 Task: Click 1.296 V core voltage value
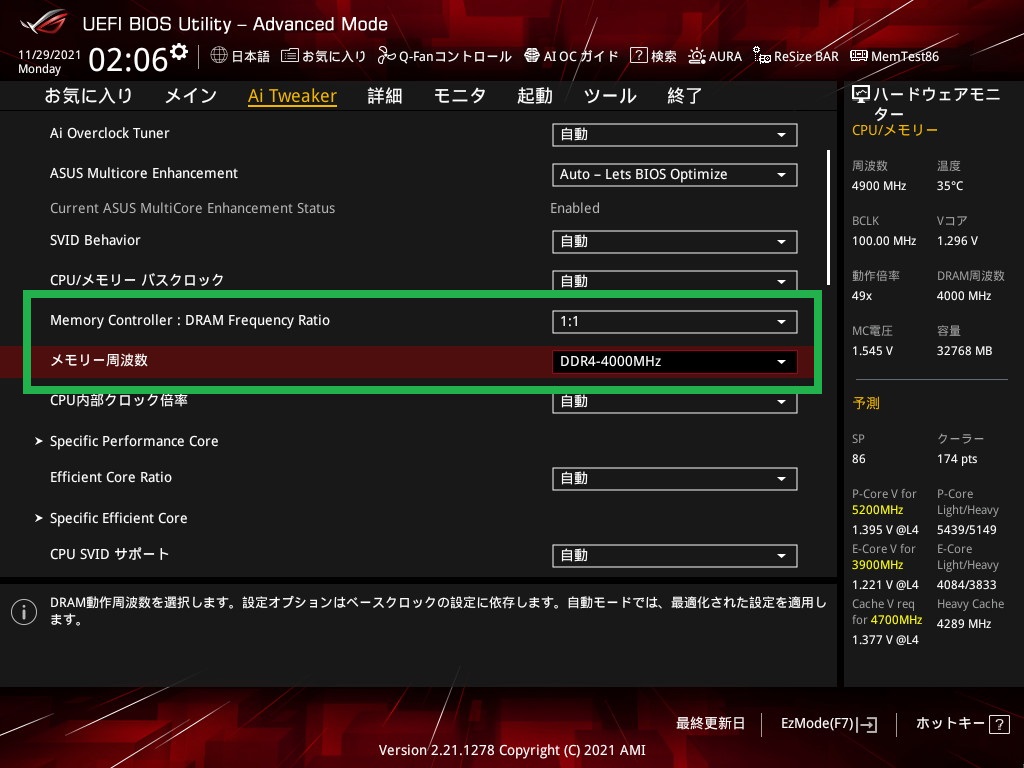tap(957, 241)
